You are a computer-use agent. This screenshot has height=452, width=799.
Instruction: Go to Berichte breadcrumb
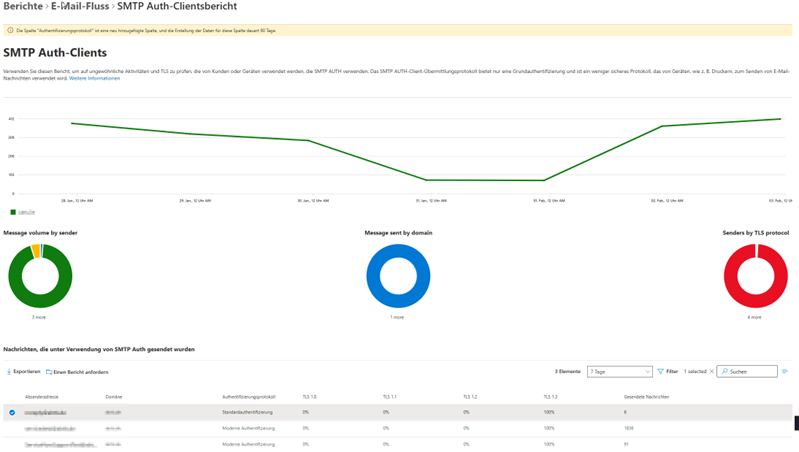23,7
